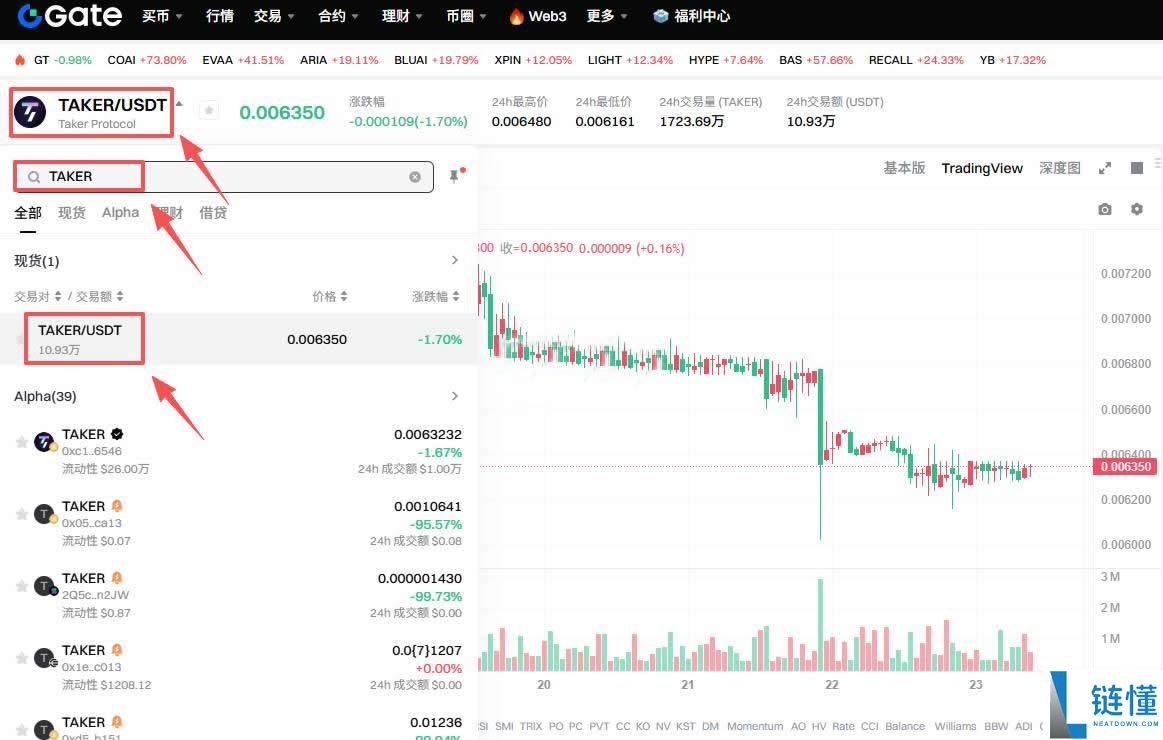Take a chart snapshot with camera icon
The width and height of the screenshot is (1163, 740).
pos(1104,210)
